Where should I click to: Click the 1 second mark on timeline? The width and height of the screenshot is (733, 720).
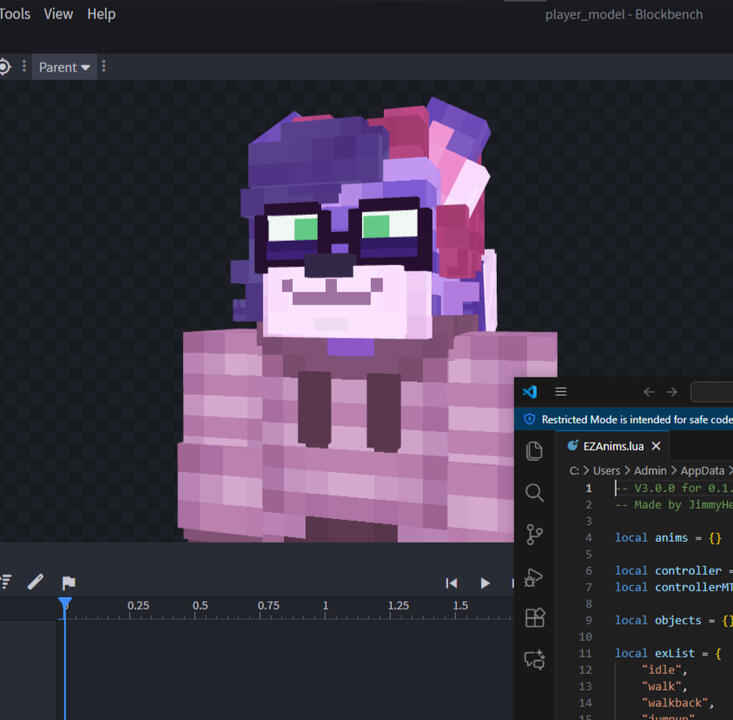click(325, 605)
